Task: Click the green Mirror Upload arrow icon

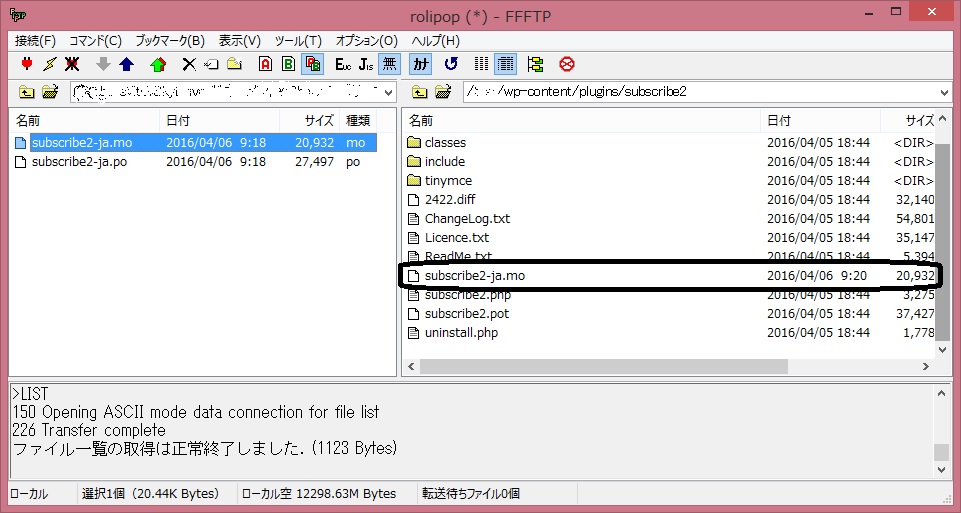Action: (x=157, y=64)
